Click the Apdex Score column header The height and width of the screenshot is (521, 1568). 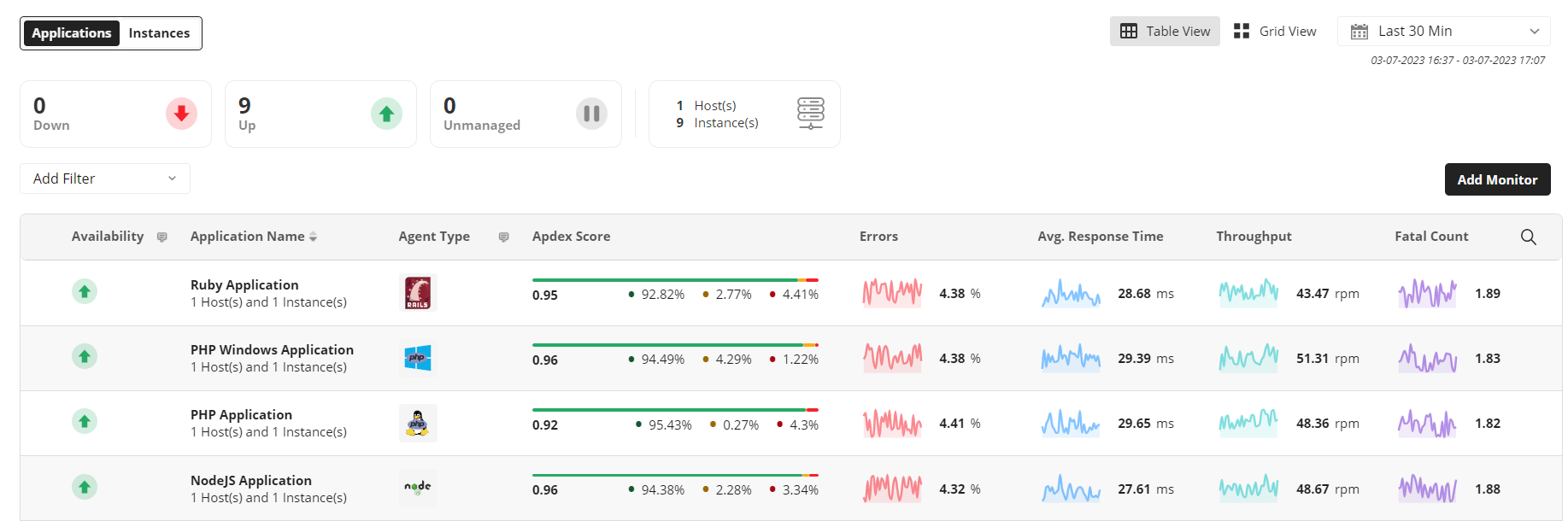[x=571, y=237]
